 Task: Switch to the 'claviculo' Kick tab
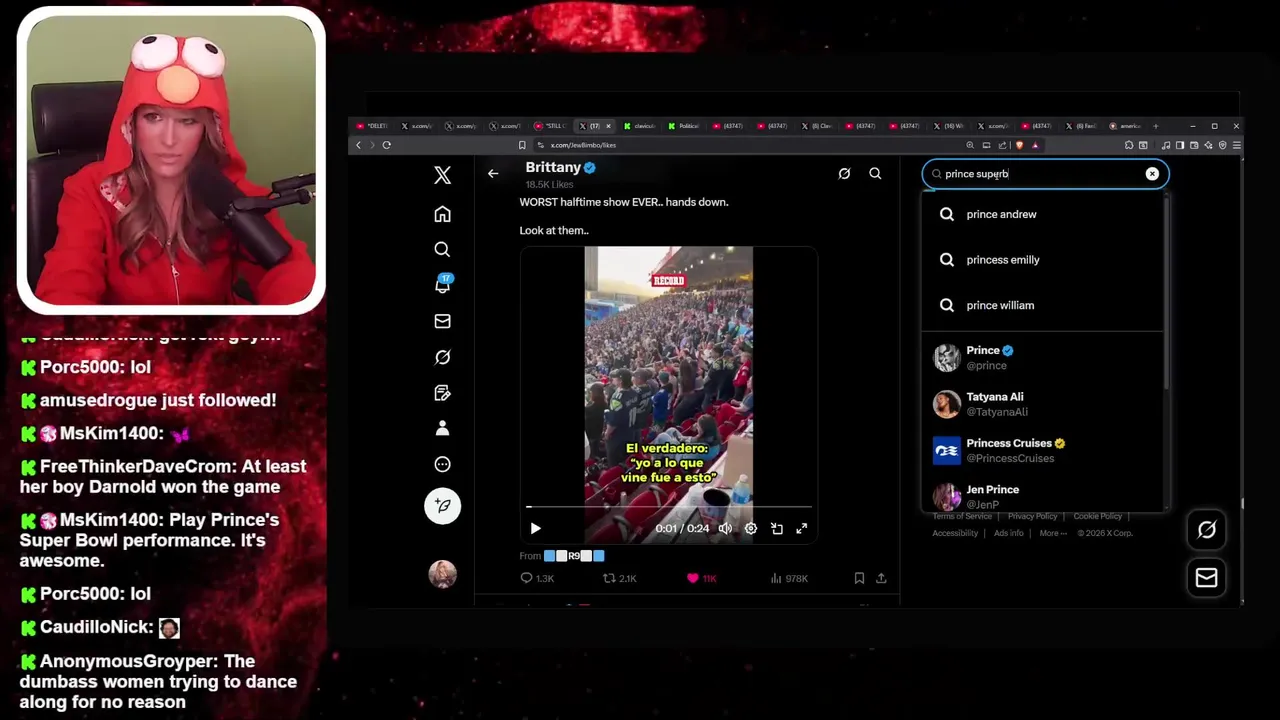[642, 126]
